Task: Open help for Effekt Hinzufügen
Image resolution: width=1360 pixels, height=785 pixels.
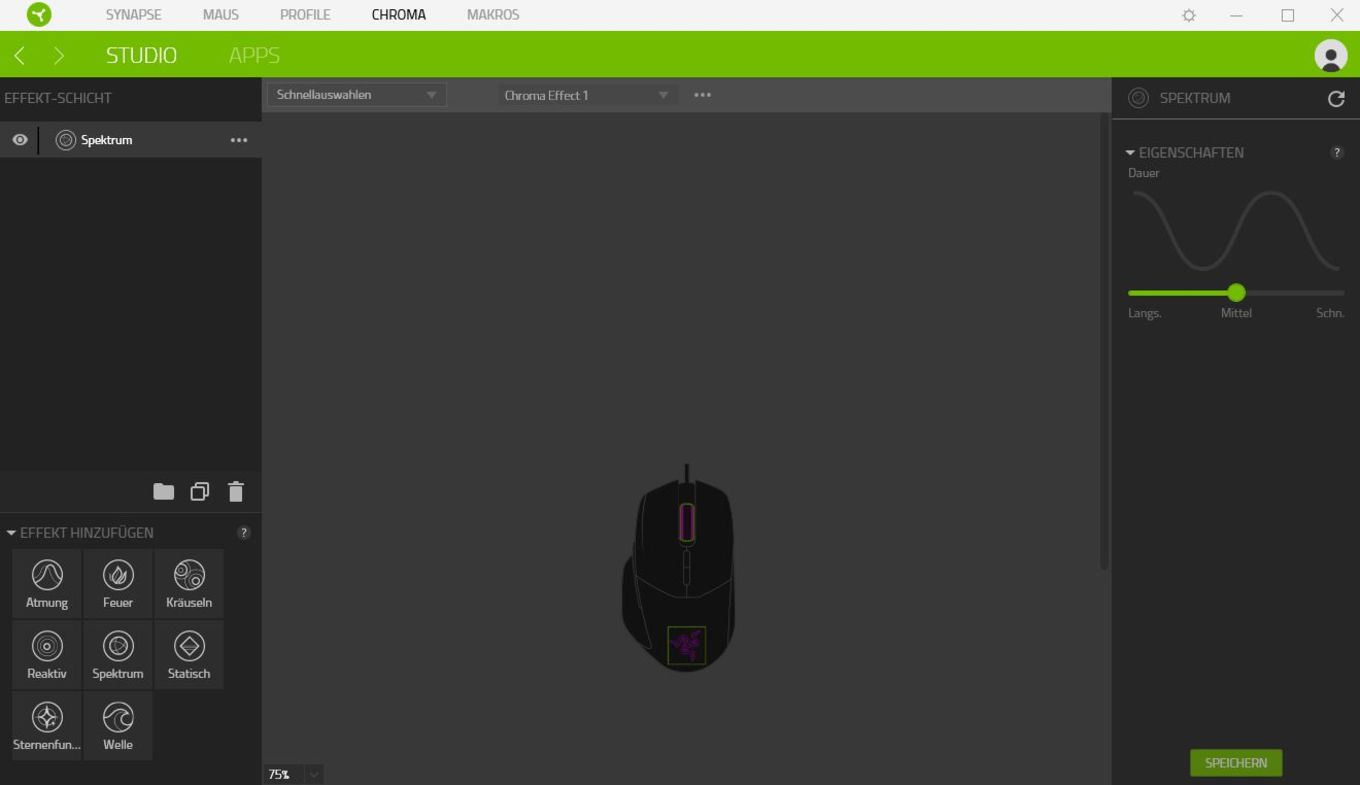Action: click(243, 533)
